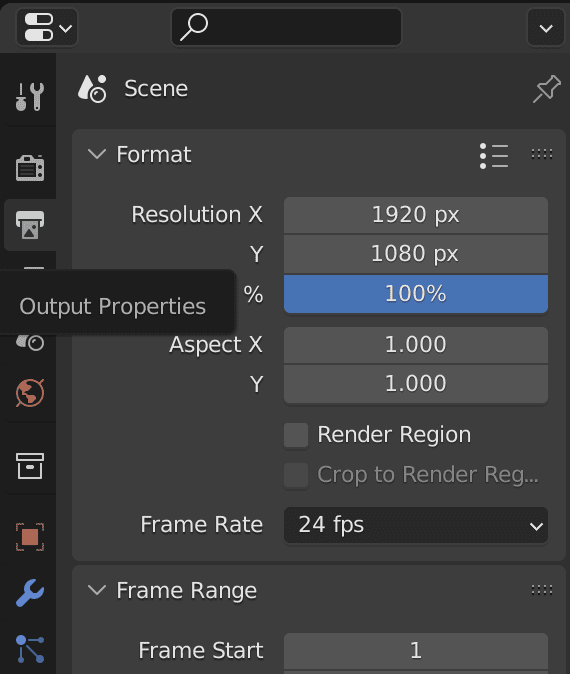Open the Modifiers wrench tab
Viewport: 570px width, 674px height.
(x=30, y=593)
